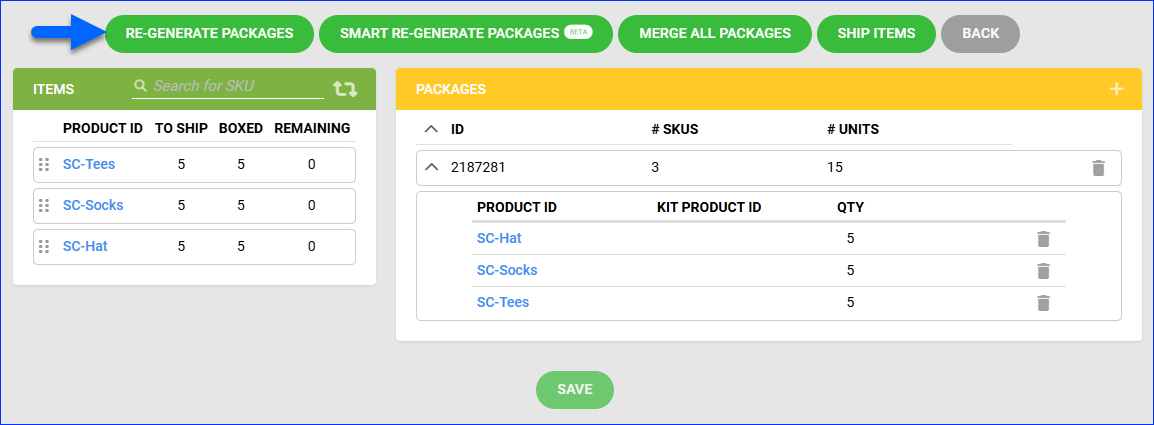Collapse all packages using header chevron

click(x=431, y=129)
